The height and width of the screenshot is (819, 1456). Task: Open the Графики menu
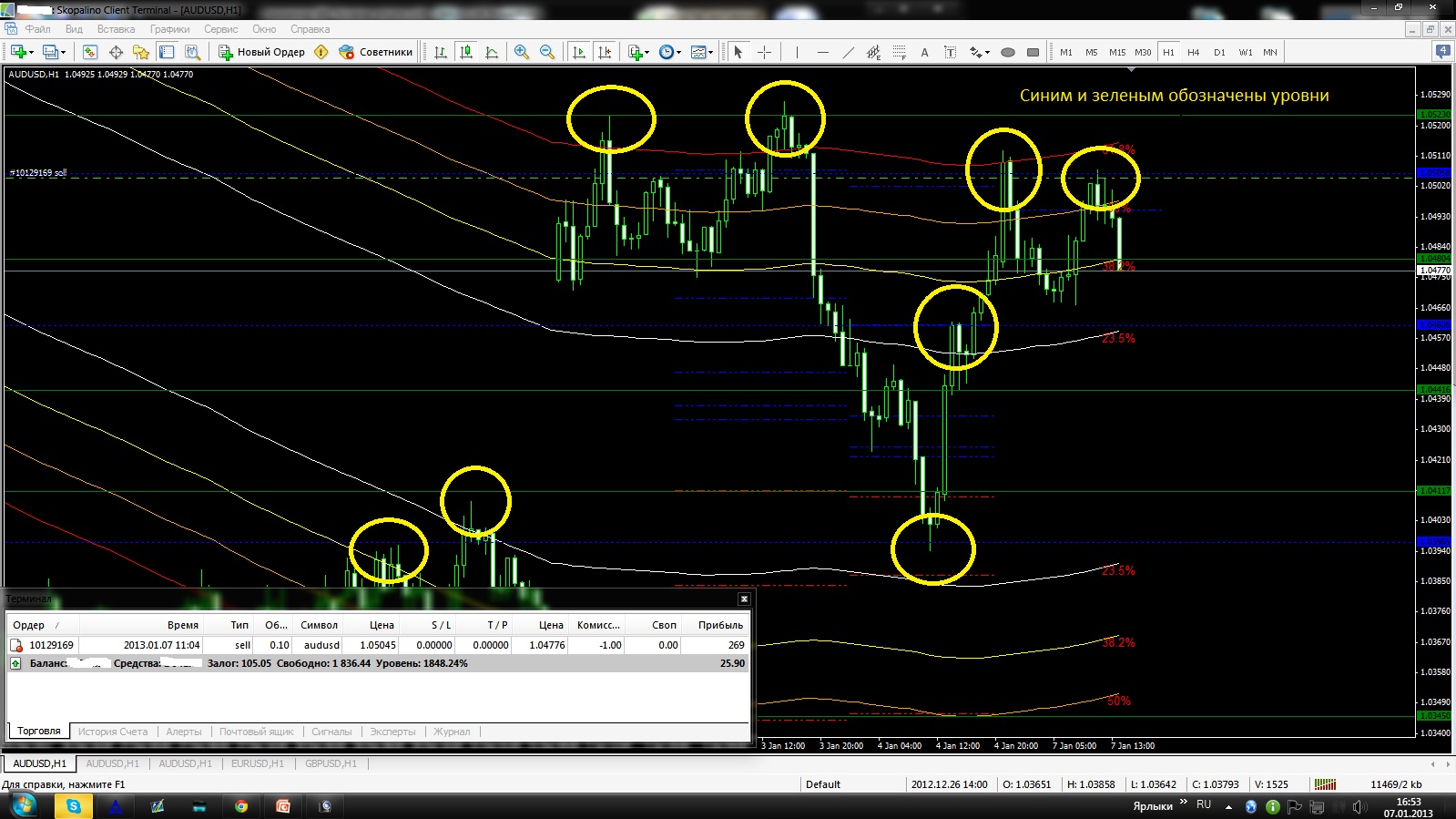tap(170, 29)
